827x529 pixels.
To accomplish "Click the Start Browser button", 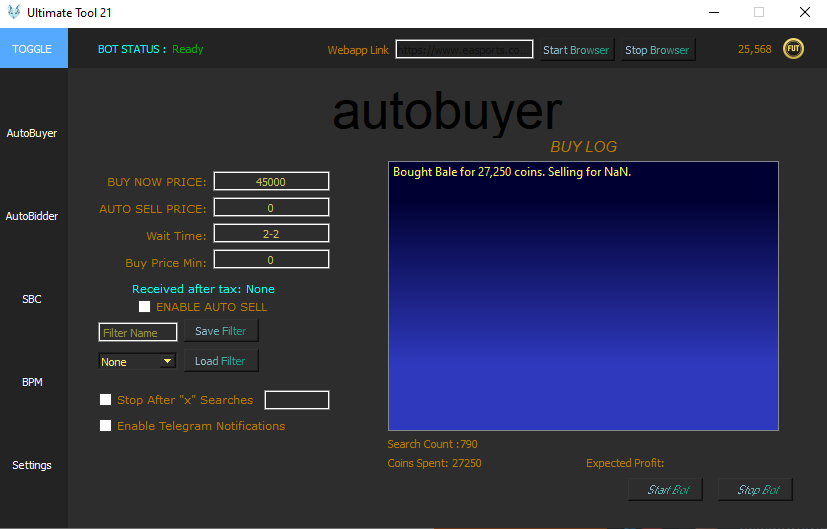I will [576, 50].
